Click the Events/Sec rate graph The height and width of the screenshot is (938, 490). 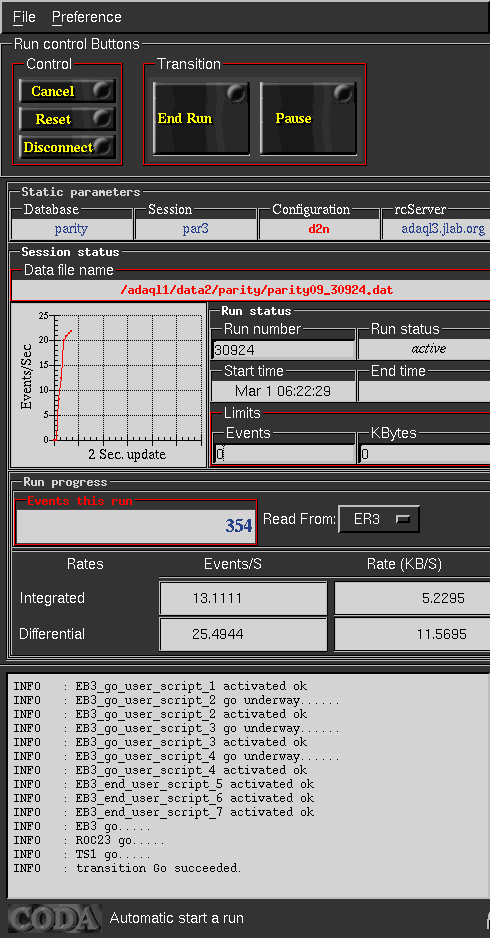click(108, 385)
